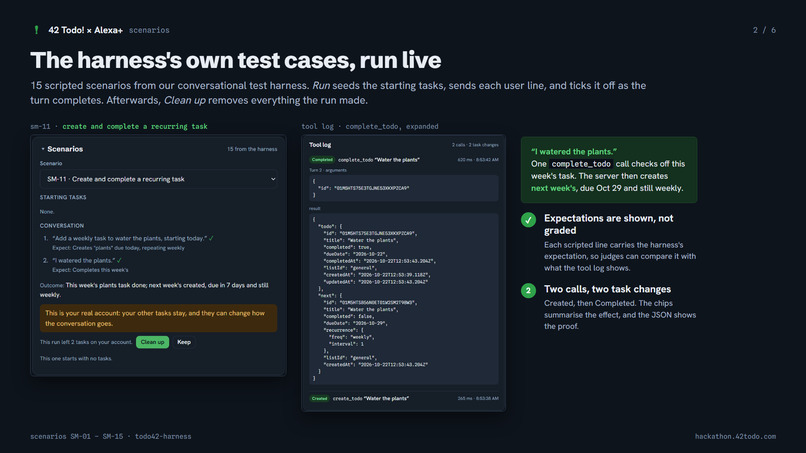Click "Expect: Creates 'plants' due today" line
The image size is (806, 453).
[118, 248]
